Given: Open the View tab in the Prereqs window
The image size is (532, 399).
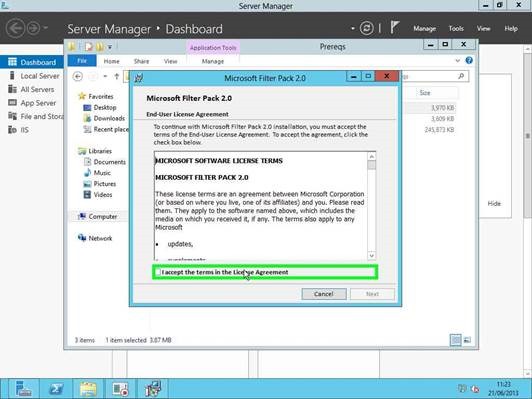Looking at the screenshot, I should (170, 61).
